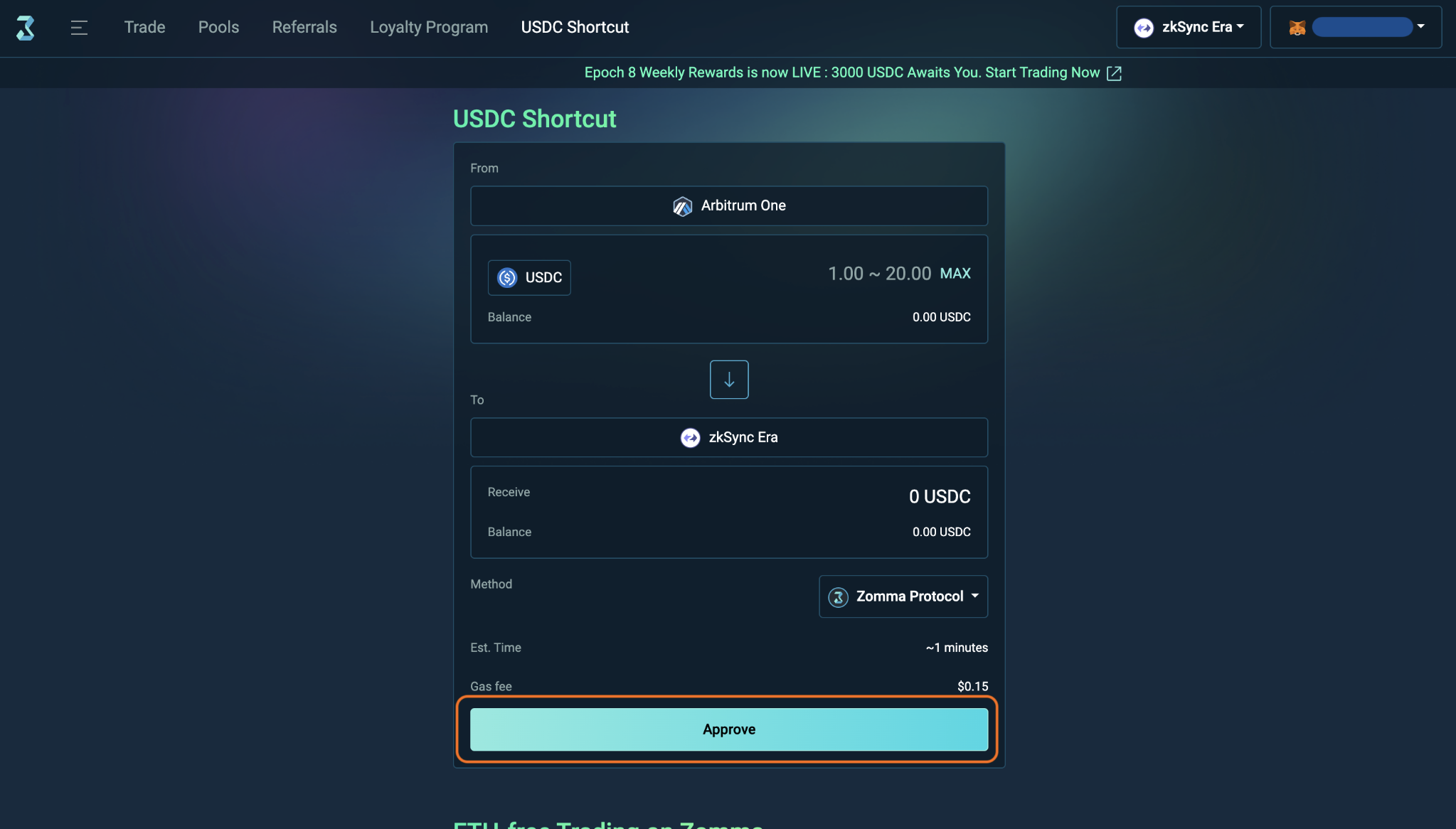
Task: Click the zkSync Era logo in To field
Action: (690, 437)
